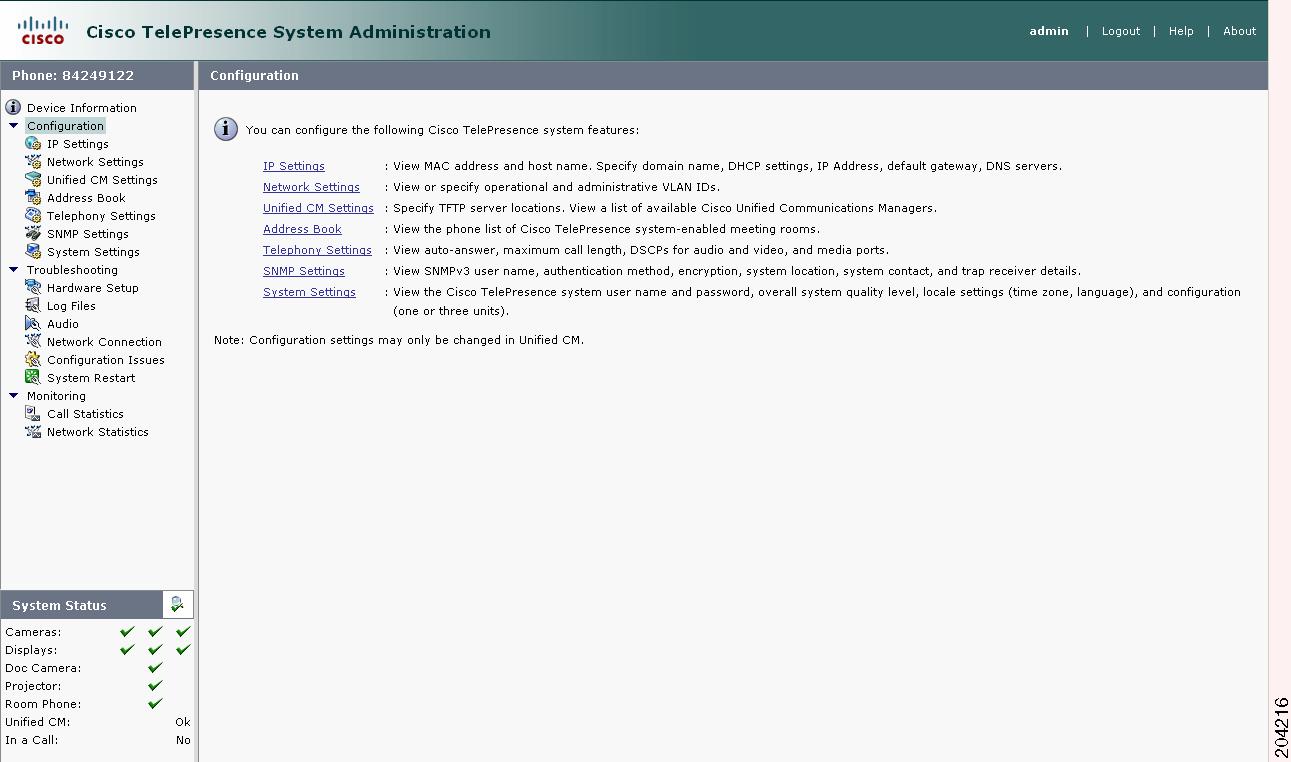Follow the Telephony Settings main panel link
Viewport: 1291px width, 762px height.
point(317,250)
